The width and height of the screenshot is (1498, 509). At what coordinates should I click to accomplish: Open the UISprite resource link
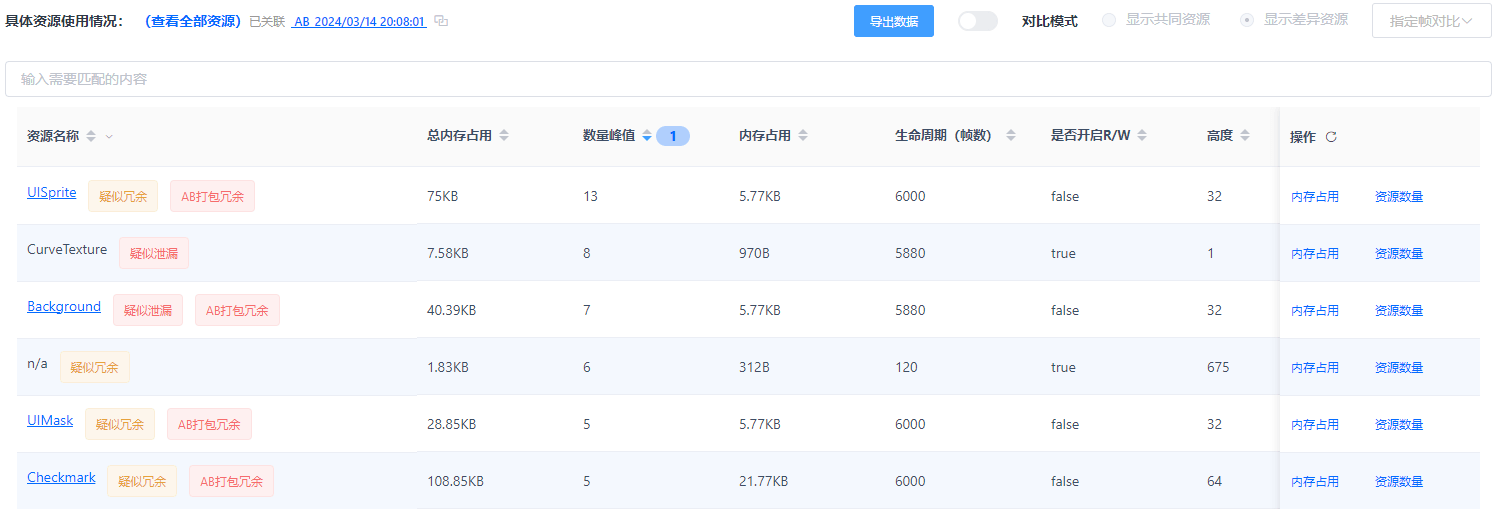(52, 192)
